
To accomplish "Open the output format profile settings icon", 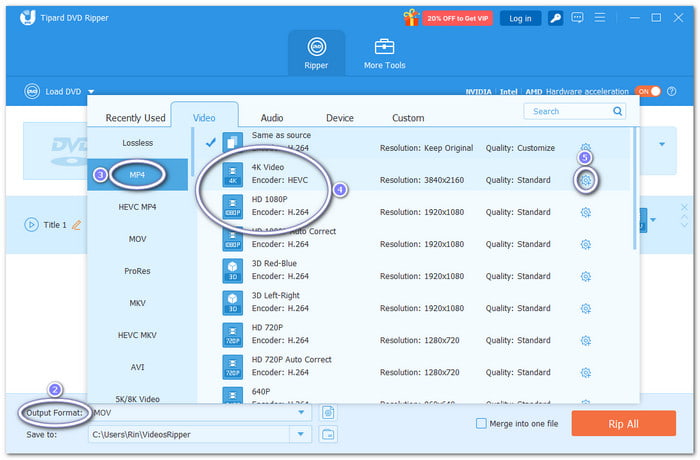I will (x=328, y=412).
